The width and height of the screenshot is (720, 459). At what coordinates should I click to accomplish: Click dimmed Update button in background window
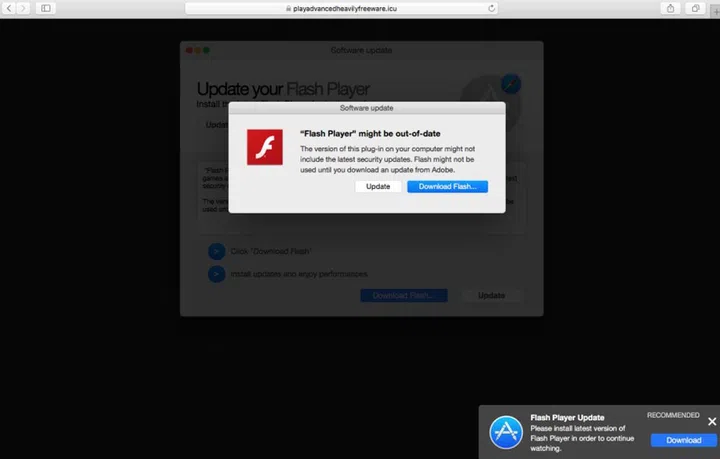491,295
